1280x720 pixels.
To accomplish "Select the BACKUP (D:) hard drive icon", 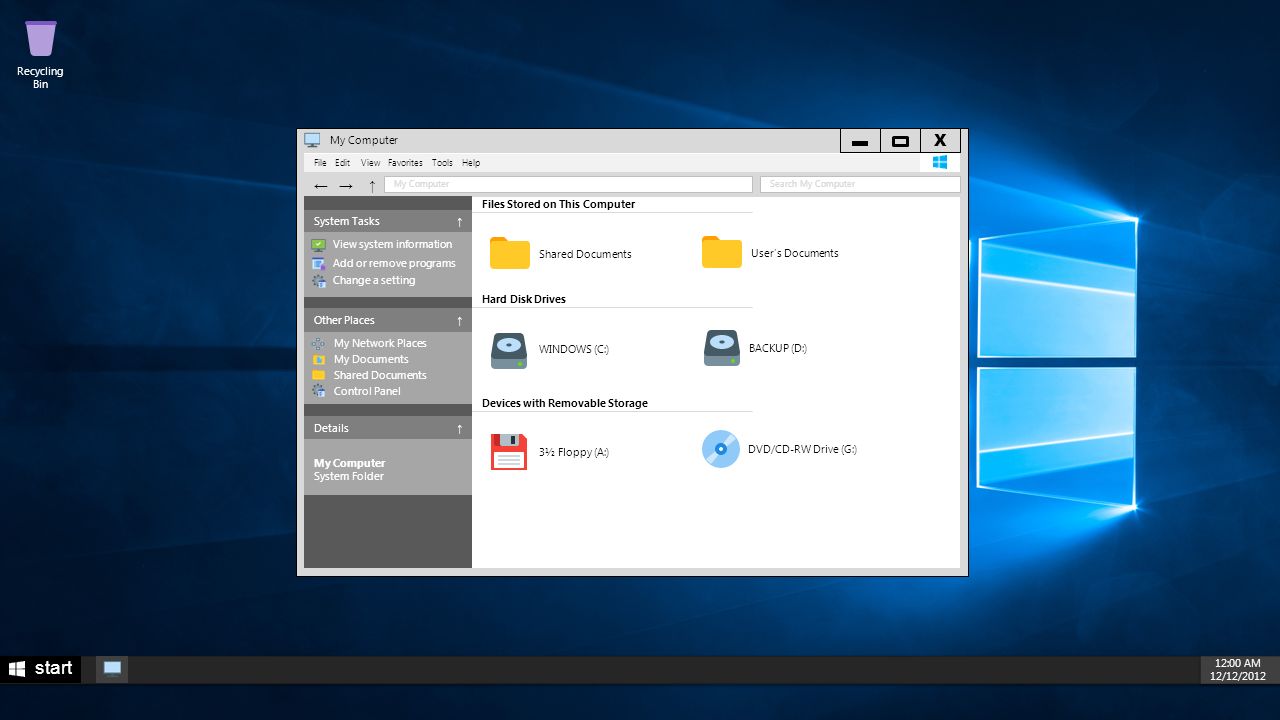I will point(722,348).
